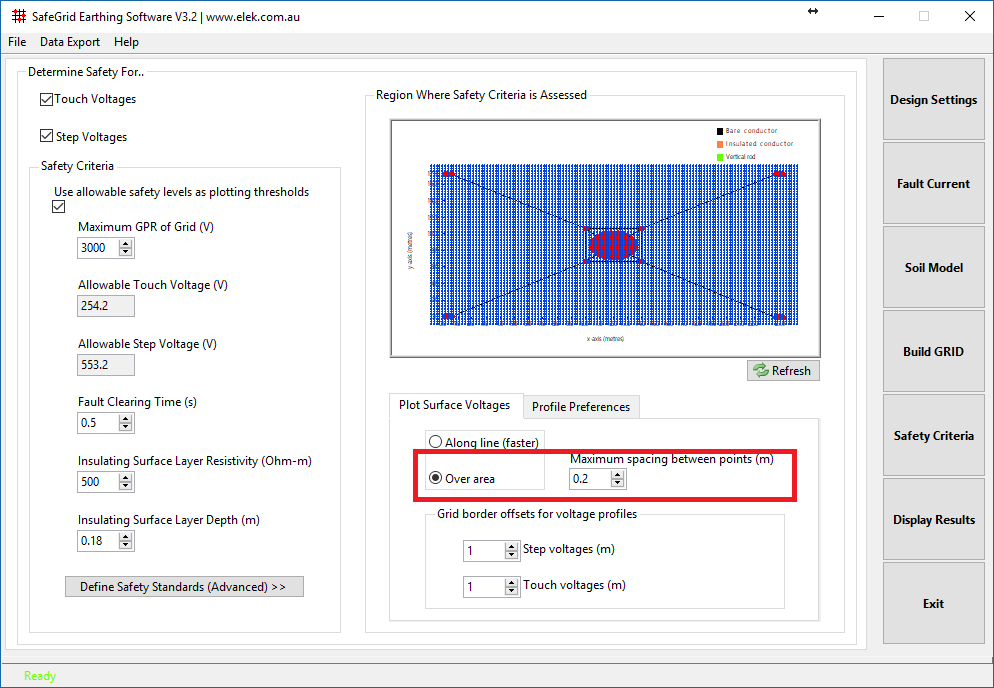Screen dimensions: 994x688
Task: Open the Soil Model settings
Action: [932, 267]
